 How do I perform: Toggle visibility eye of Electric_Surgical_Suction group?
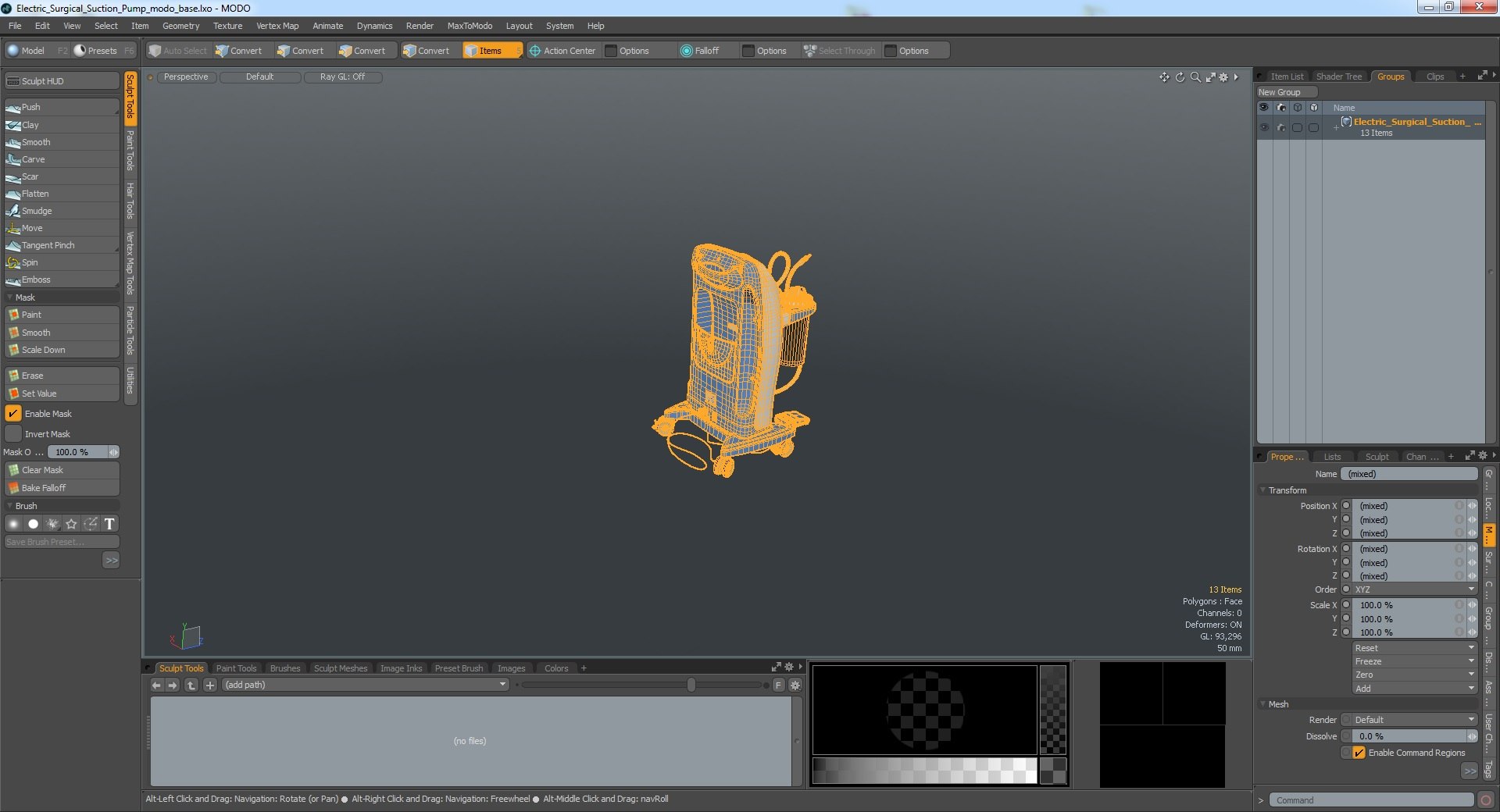click(1264, 127)
